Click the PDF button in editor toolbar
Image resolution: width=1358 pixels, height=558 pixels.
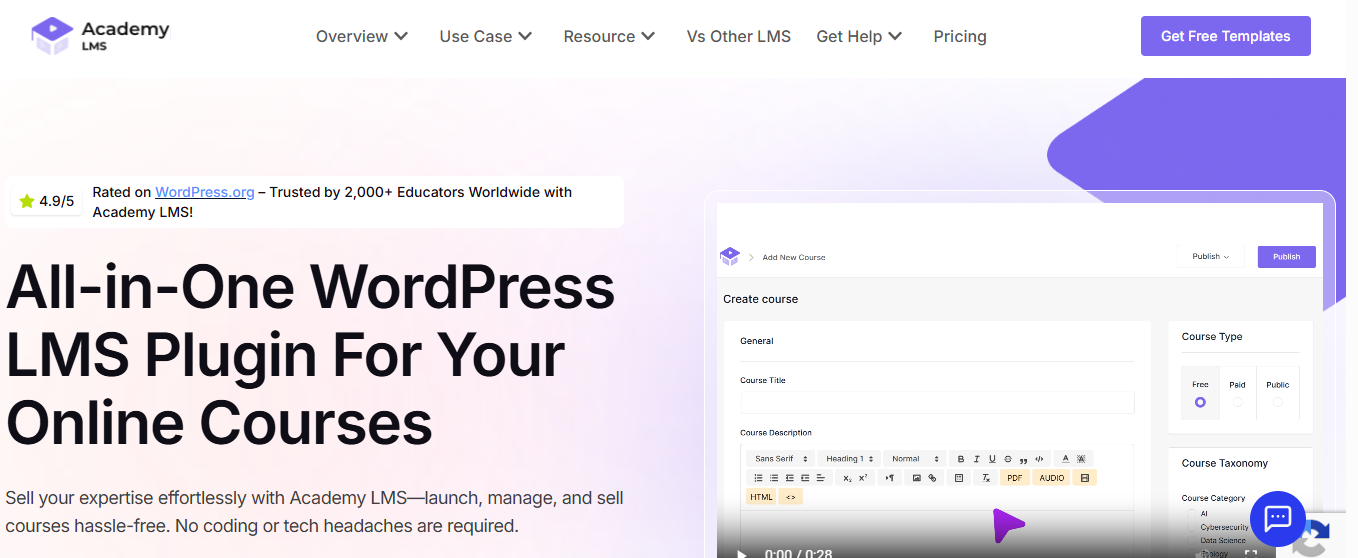(1014, 478)
